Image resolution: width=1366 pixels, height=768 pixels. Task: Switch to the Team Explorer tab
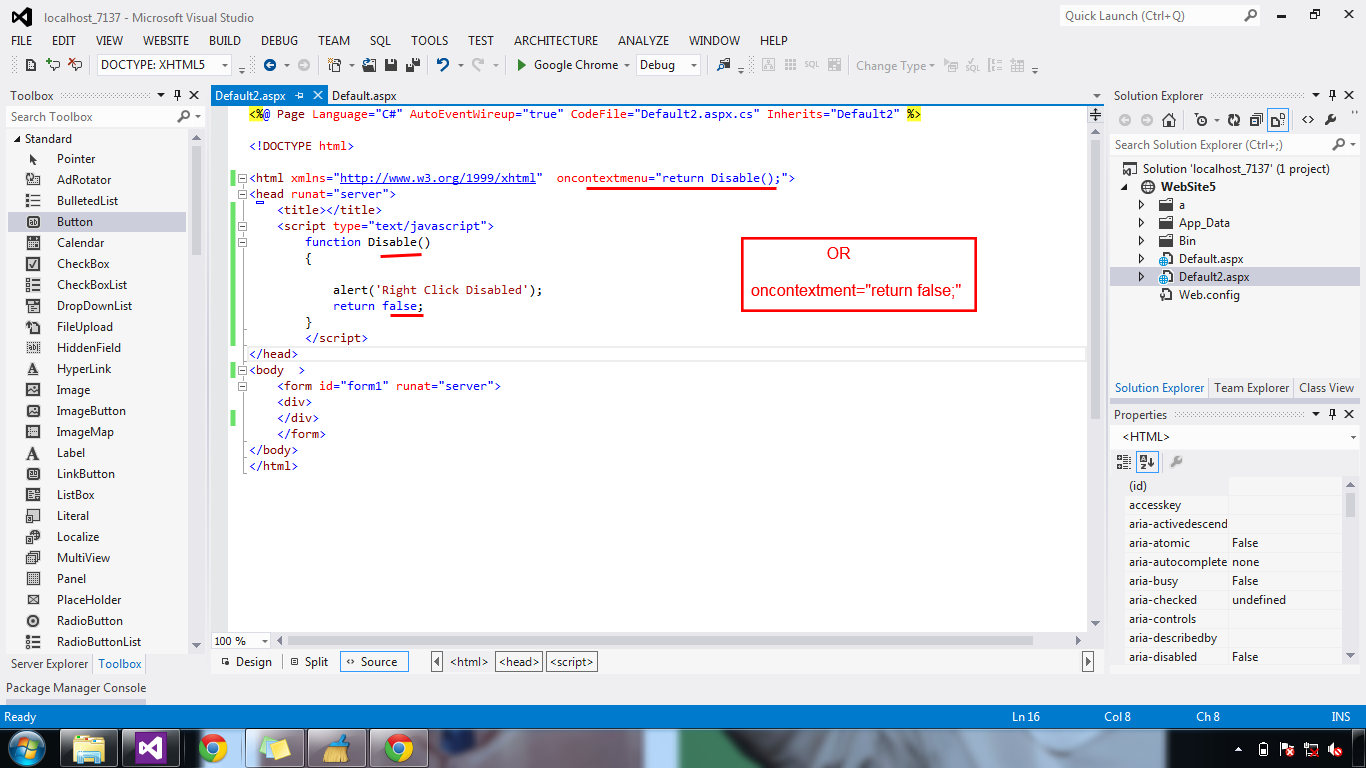coord(1251,388)
